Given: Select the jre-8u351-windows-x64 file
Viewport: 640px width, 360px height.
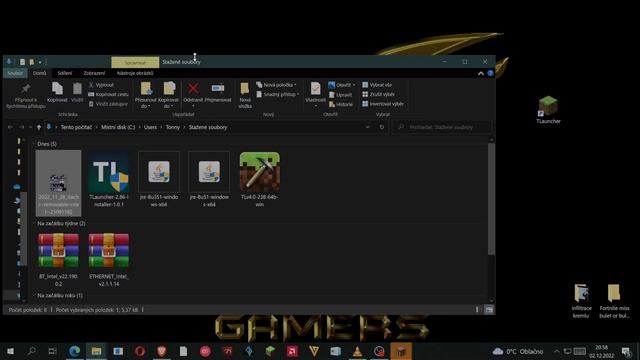Looking at the screenshot, I should click(x=159, y=180).
